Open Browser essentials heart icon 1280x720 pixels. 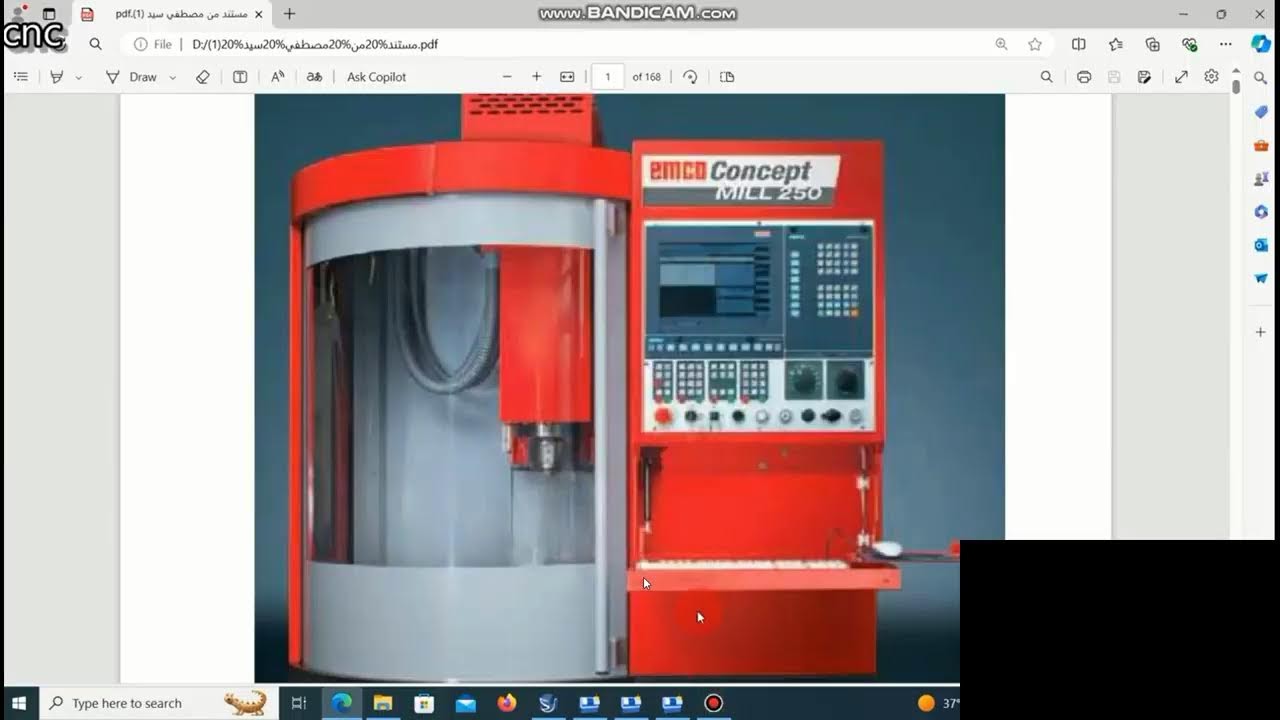pos(1189,44)
